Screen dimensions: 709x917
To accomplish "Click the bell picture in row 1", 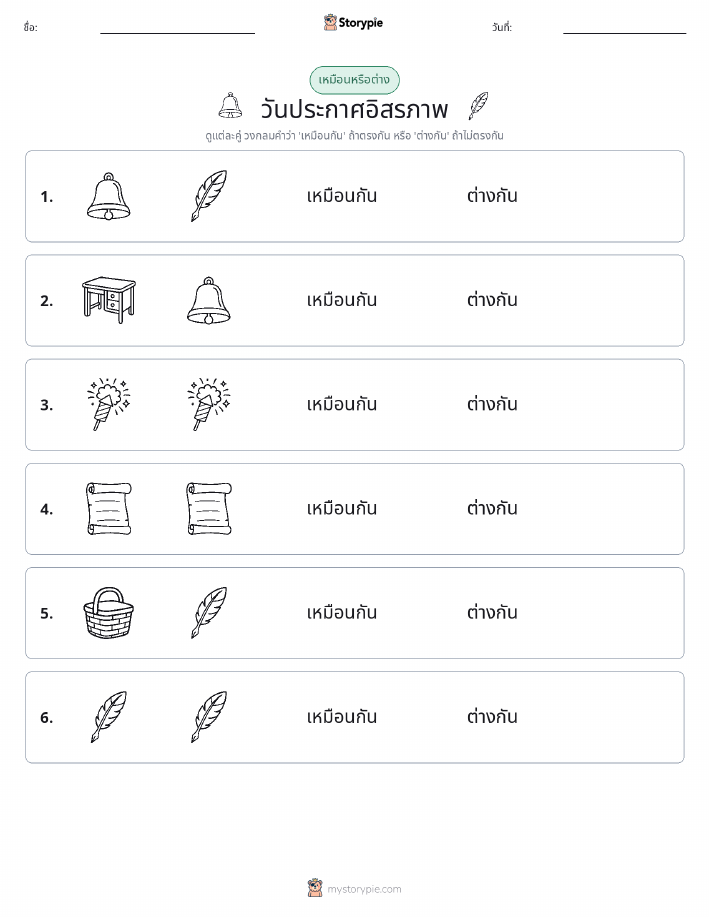I will [108, 196].
